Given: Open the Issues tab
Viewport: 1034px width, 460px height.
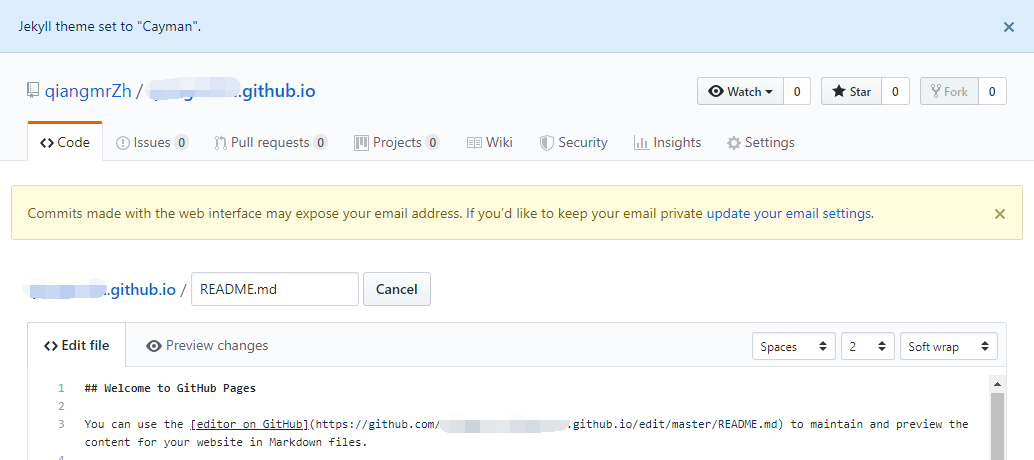Looking at the screenshot, I should pos(152,142).
